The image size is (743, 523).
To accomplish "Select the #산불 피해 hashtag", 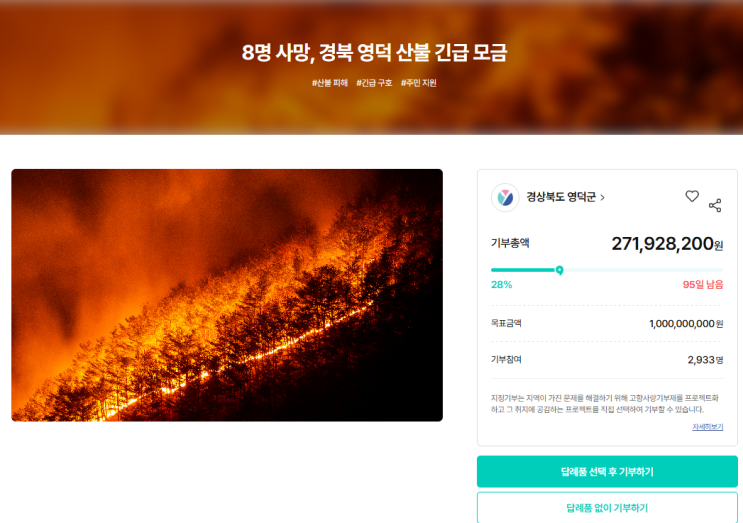I will click(x=329, y=83).
